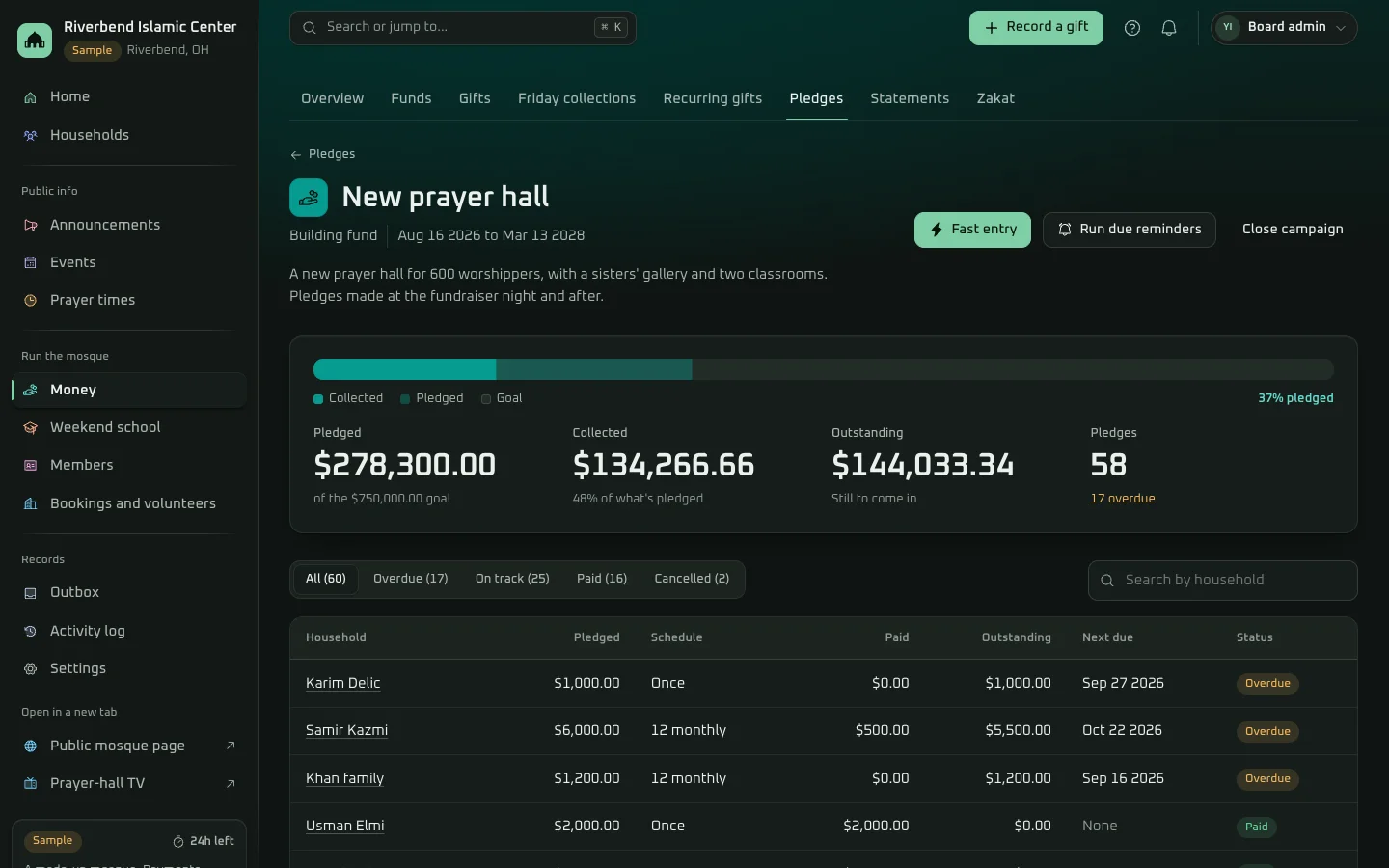This screenshot has width=1389, height=868.
Task: Click the Paid badge in Usman Elmi row
Action: click(1257, 827)
